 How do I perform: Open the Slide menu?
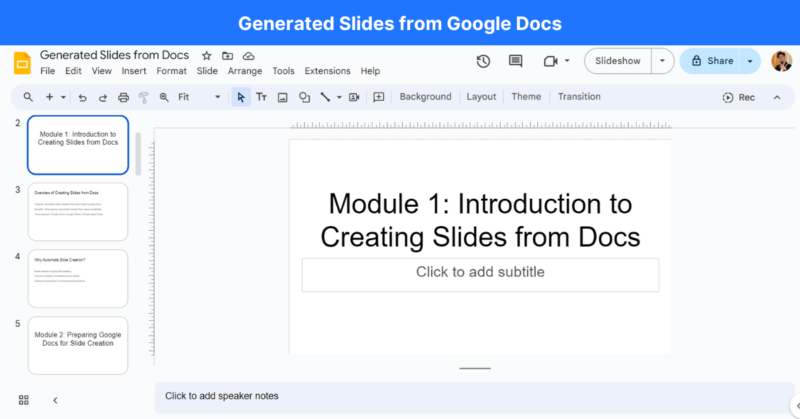[207, 71]
